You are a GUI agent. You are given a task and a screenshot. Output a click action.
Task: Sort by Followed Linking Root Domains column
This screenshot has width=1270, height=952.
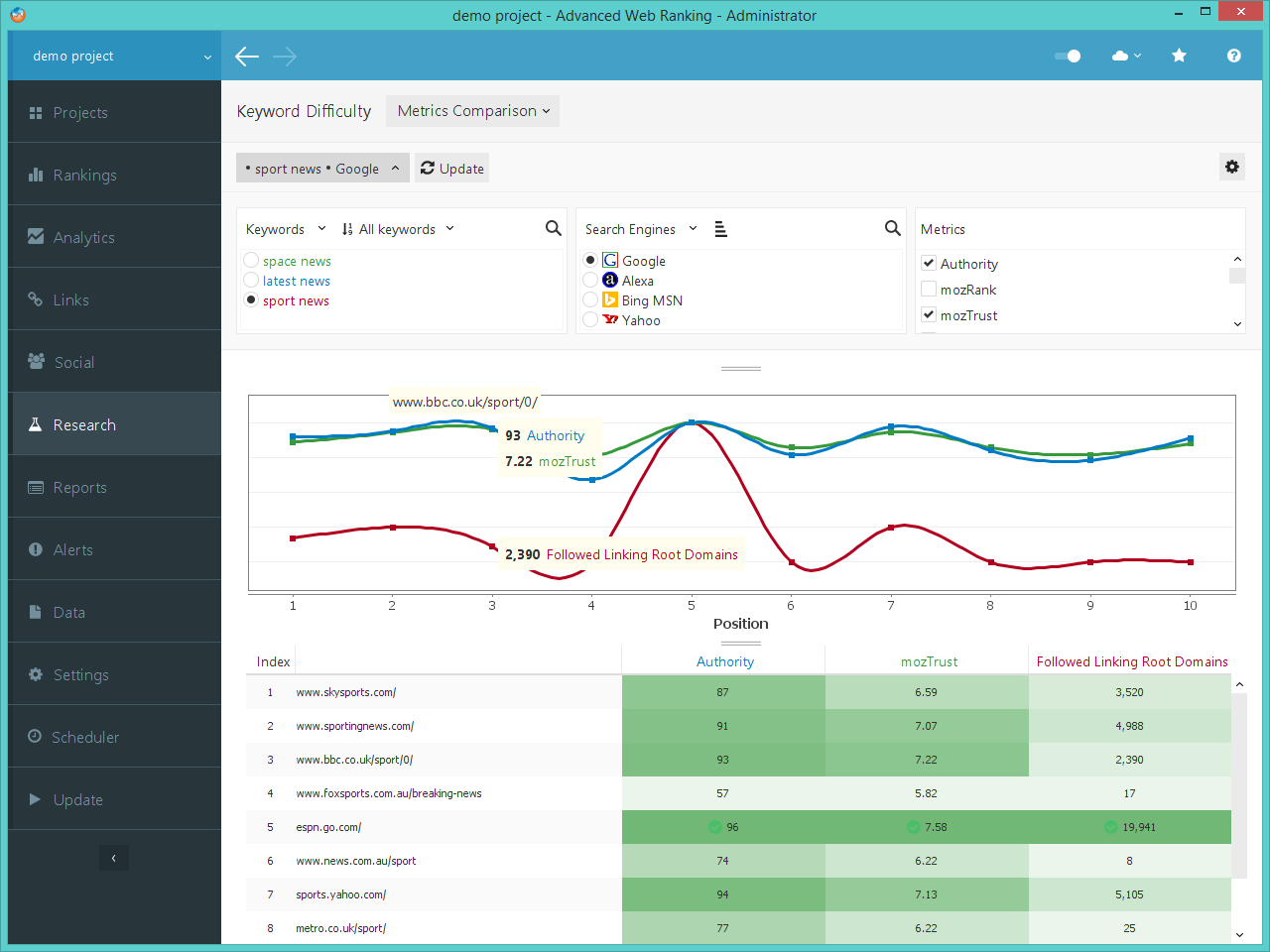click(x=1132, y=661)
